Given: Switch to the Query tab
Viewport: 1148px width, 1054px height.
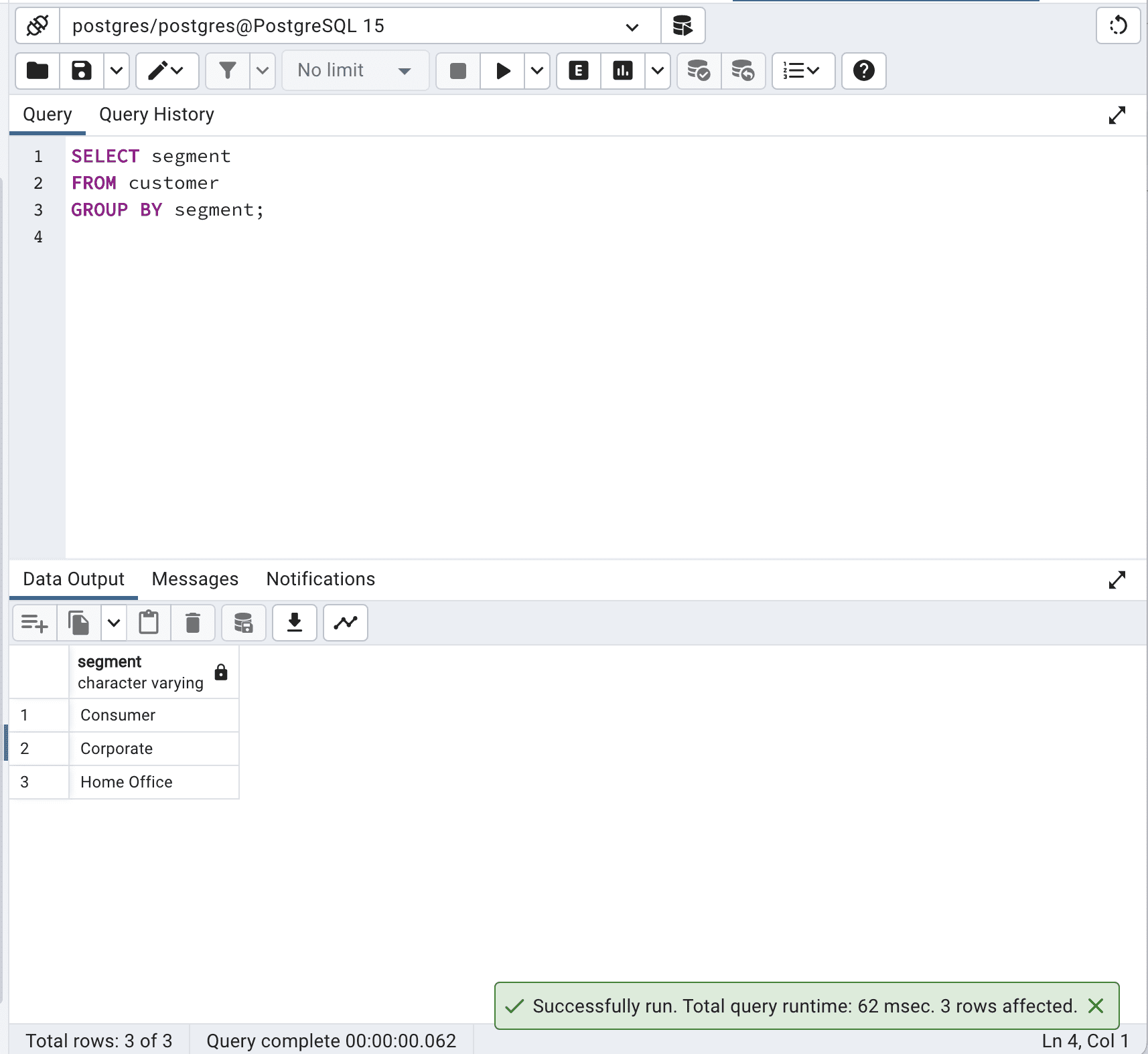Looking at the screenshot, I should click(x=48, y=115).
